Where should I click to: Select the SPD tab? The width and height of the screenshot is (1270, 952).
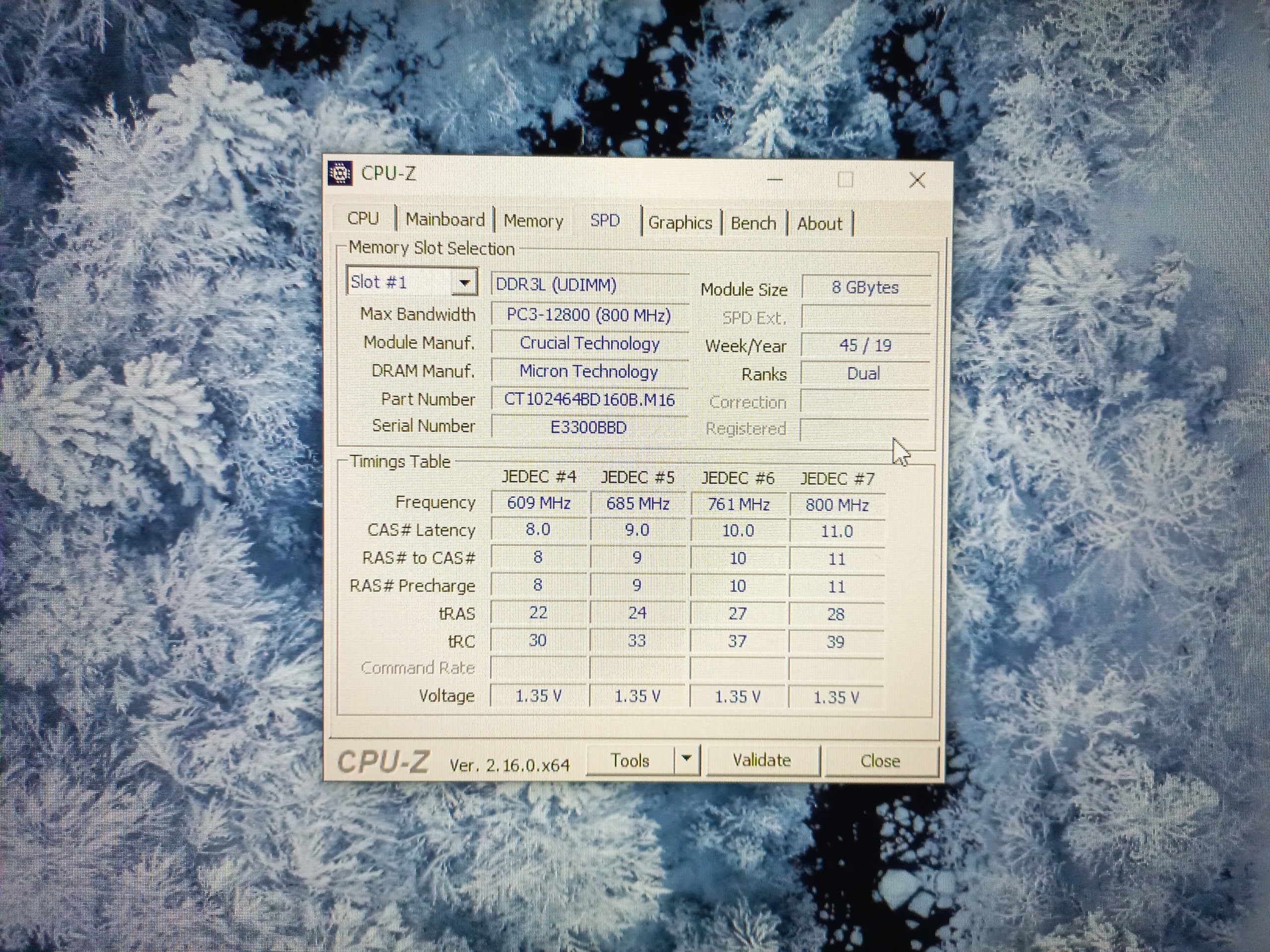pyautogui.click(x=605, y=221)
